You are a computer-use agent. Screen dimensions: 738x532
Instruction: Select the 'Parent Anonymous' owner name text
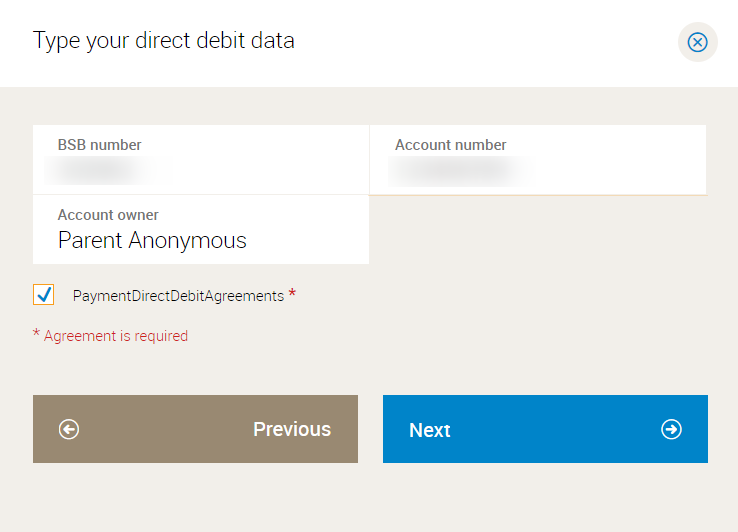tap(152, 241)
